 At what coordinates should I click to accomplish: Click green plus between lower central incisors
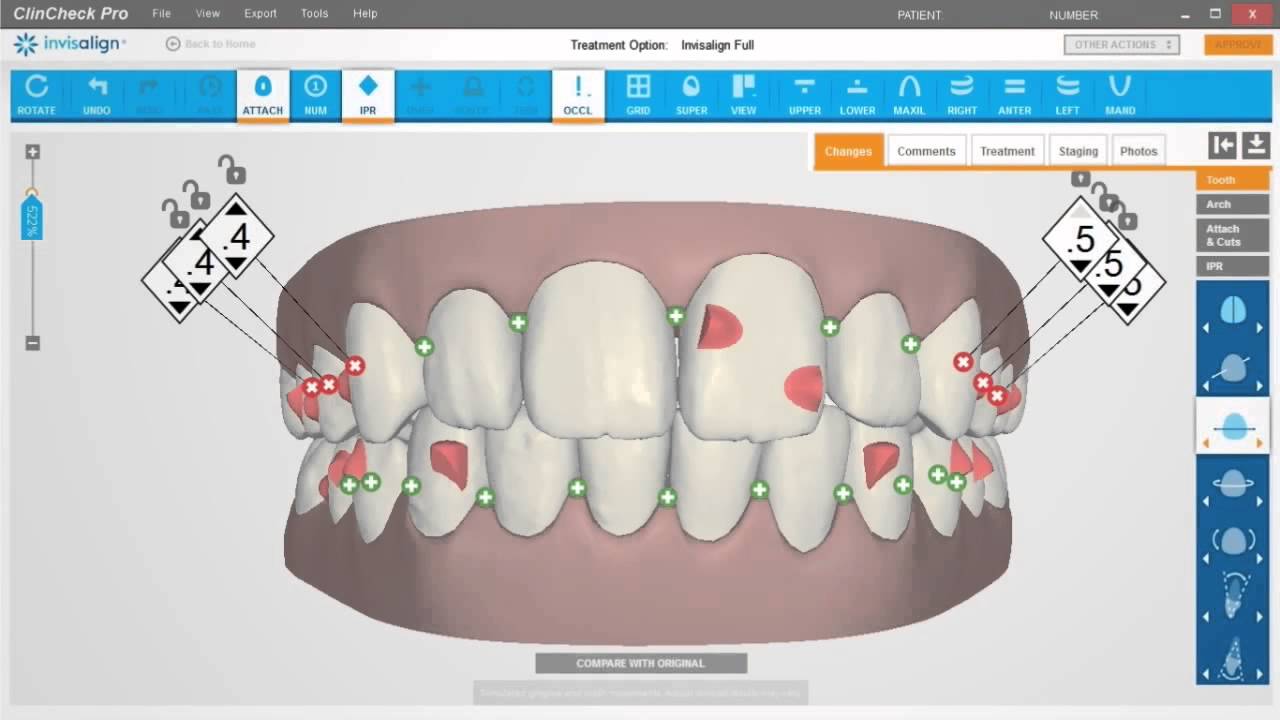pyautogui.click(x=668, y=497)
